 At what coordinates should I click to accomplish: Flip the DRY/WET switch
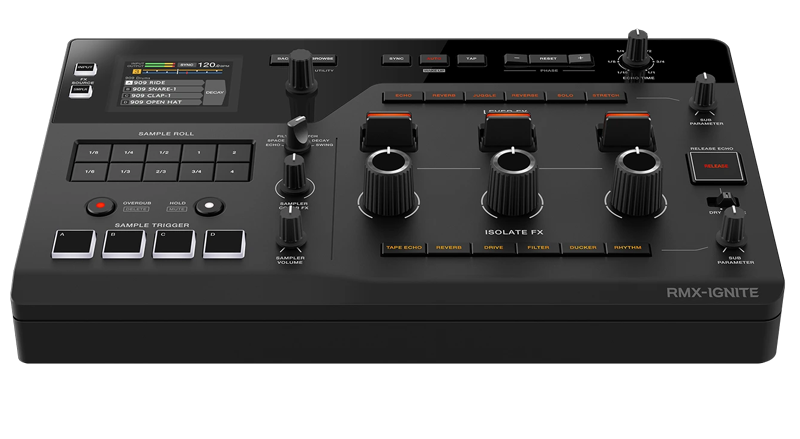[723, 200]
